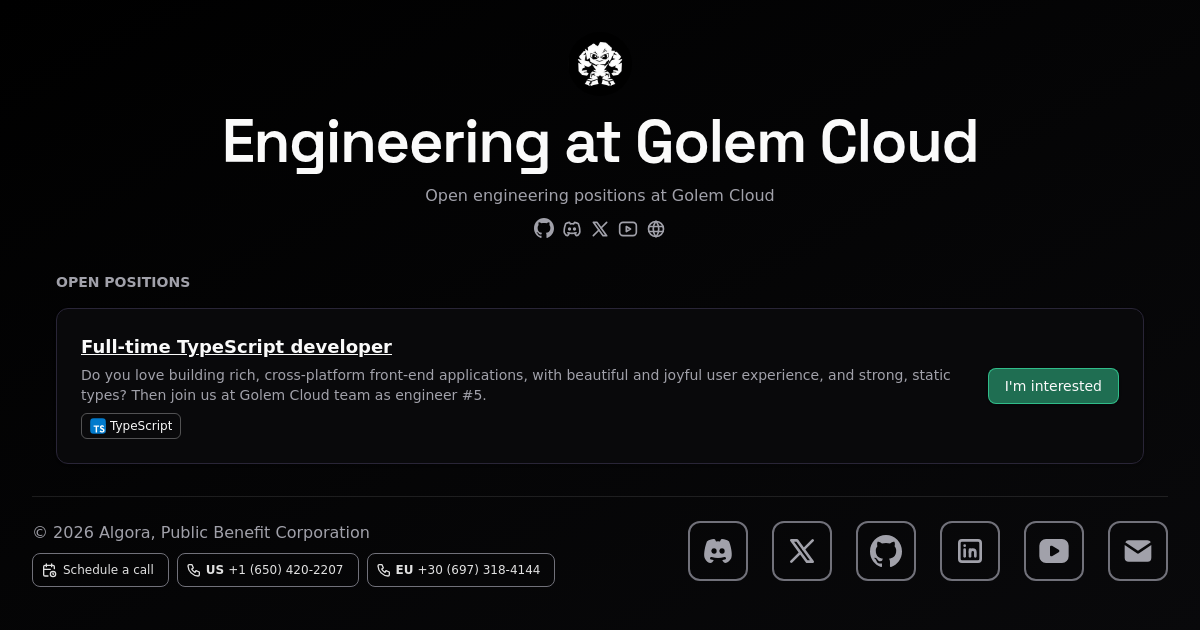Click the email envelope icon in the footer
1200x630 pixels.
coord(1138,551)
